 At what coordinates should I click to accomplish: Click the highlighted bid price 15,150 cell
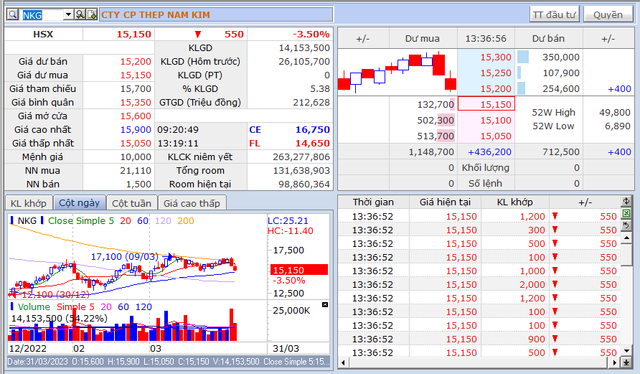486,104
